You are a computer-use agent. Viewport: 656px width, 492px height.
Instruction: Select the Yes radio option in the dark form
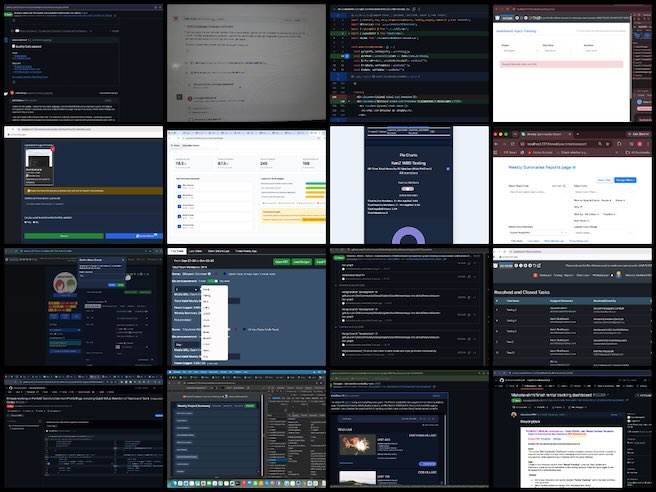click(x=26, y=222)
